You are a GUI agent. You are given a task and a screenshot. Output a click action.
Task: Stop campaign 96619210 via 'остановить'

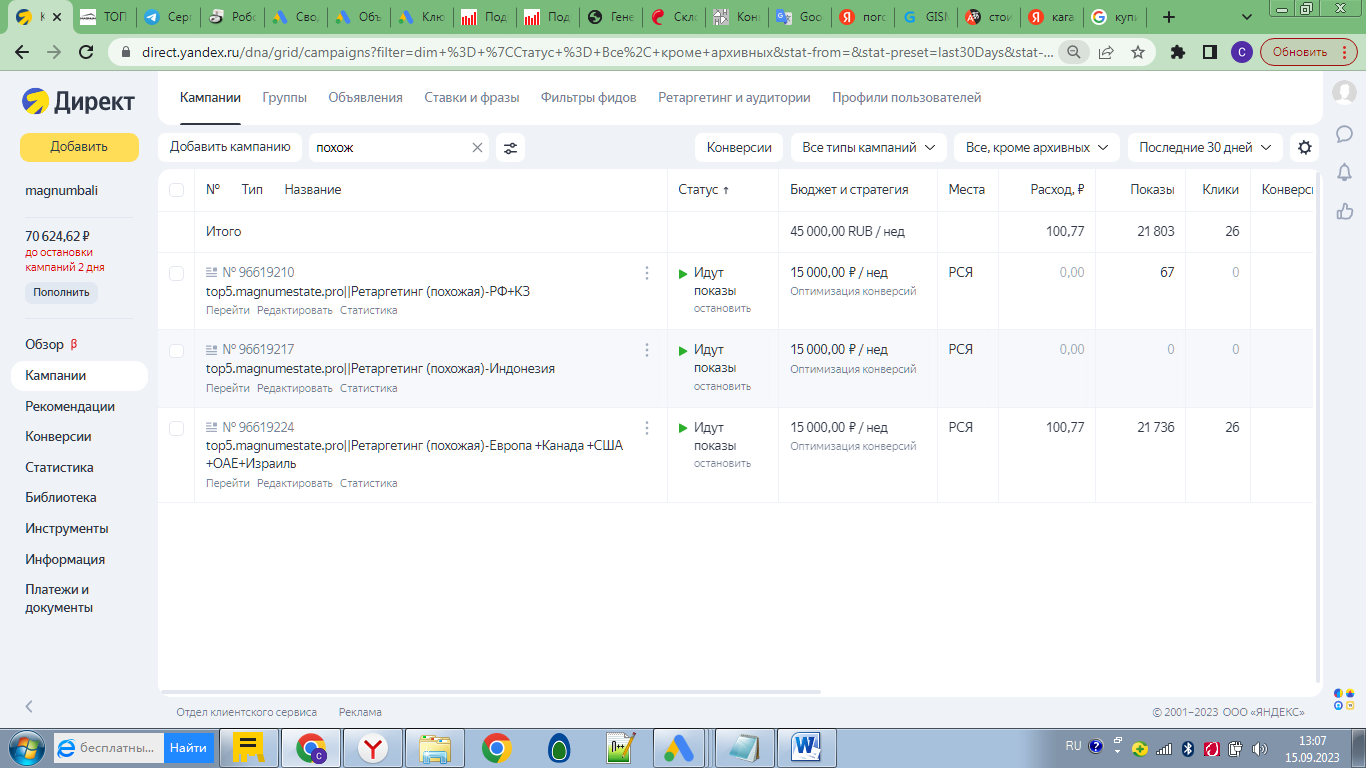(722, 309)
